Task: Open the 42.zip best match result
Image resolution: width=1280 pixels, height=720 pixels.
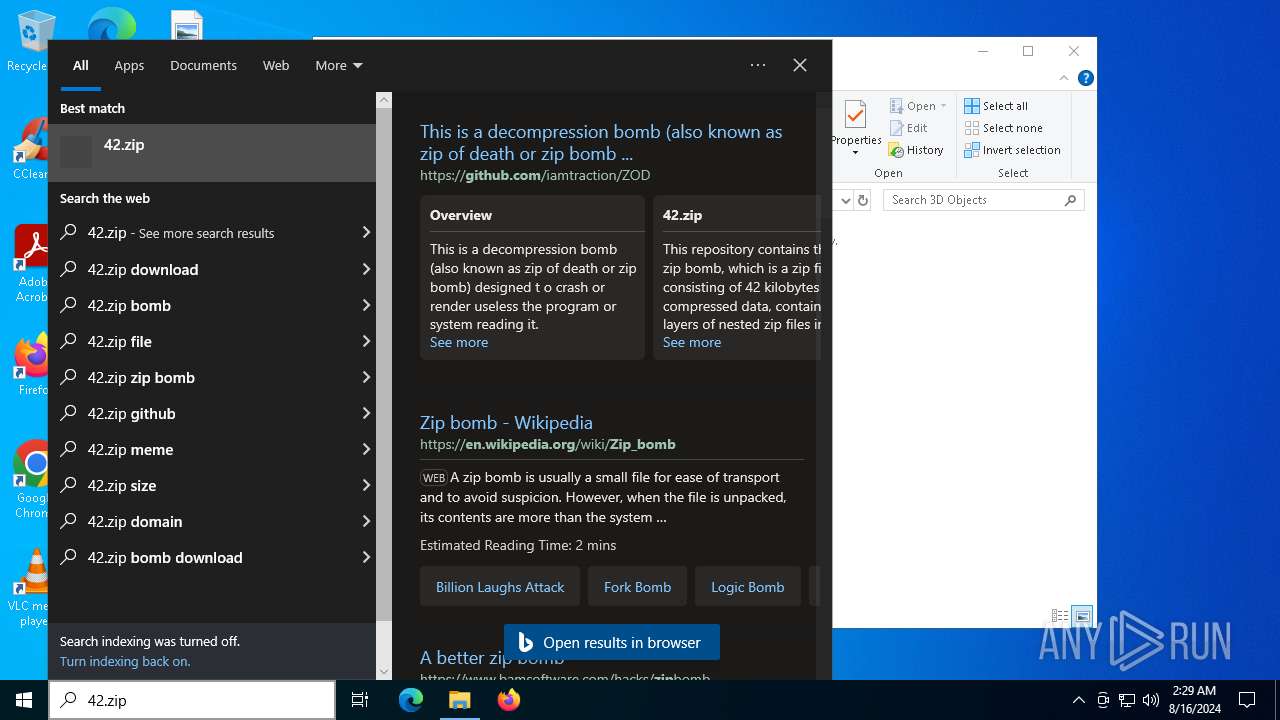Action: (212, 153)
